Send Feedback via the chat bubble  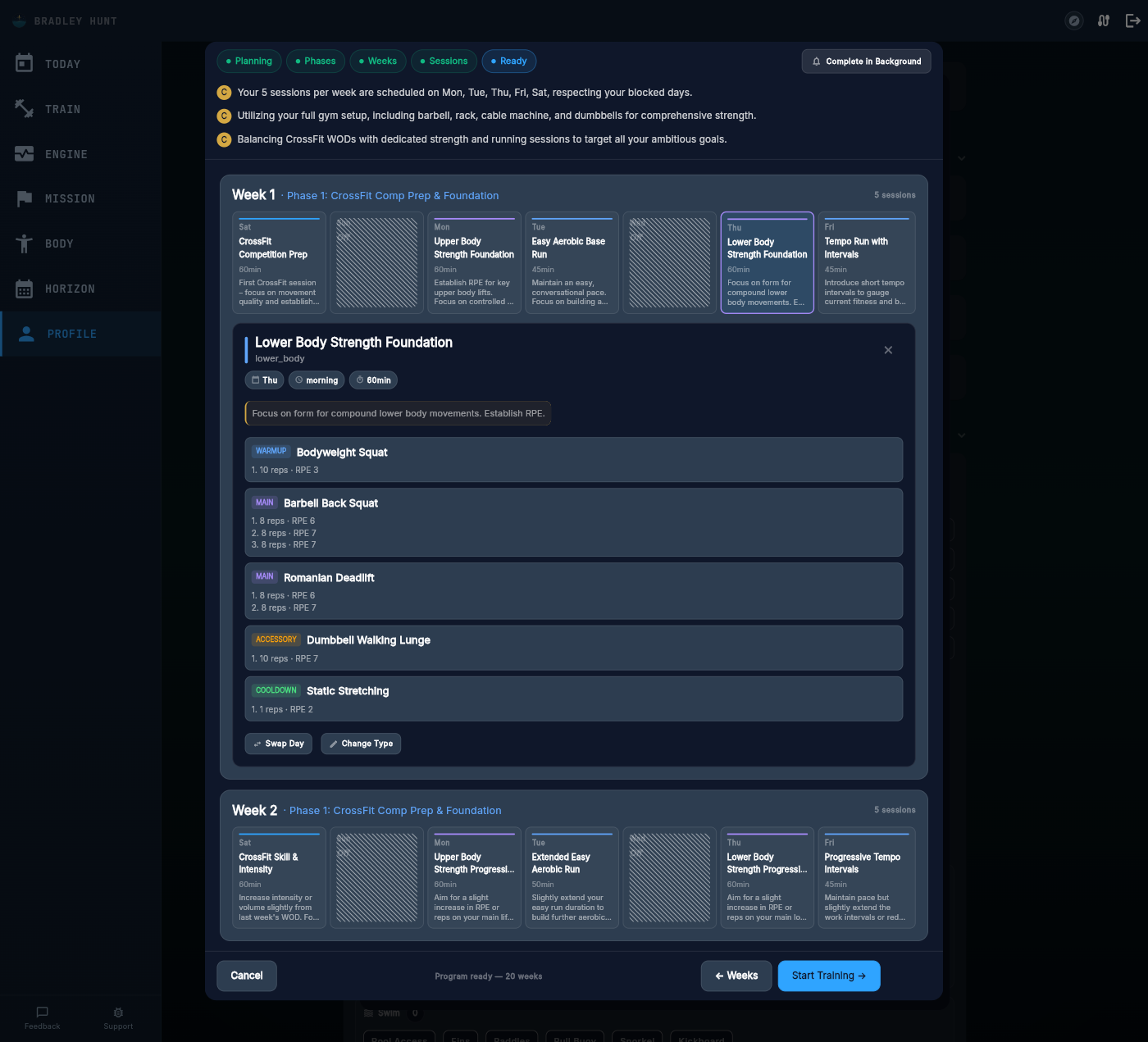coord(41,1018)
